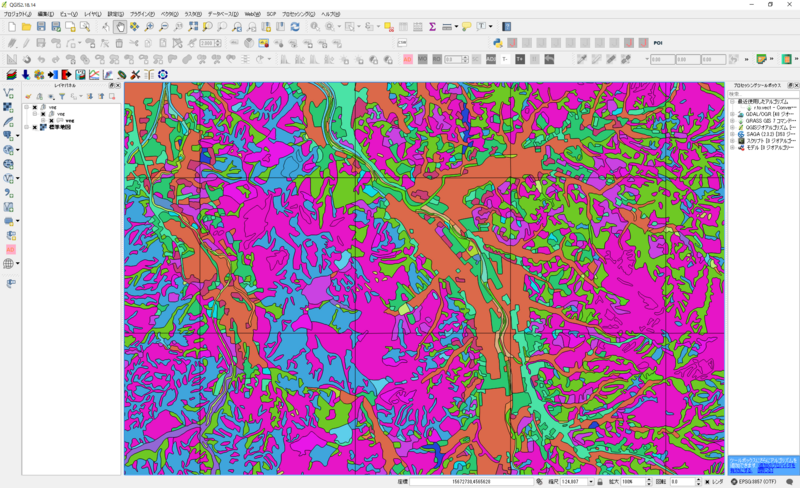This screenshot has width=800, height=488.
Task: Click the processing toolbox search field
Action: [x=763, y=94]
